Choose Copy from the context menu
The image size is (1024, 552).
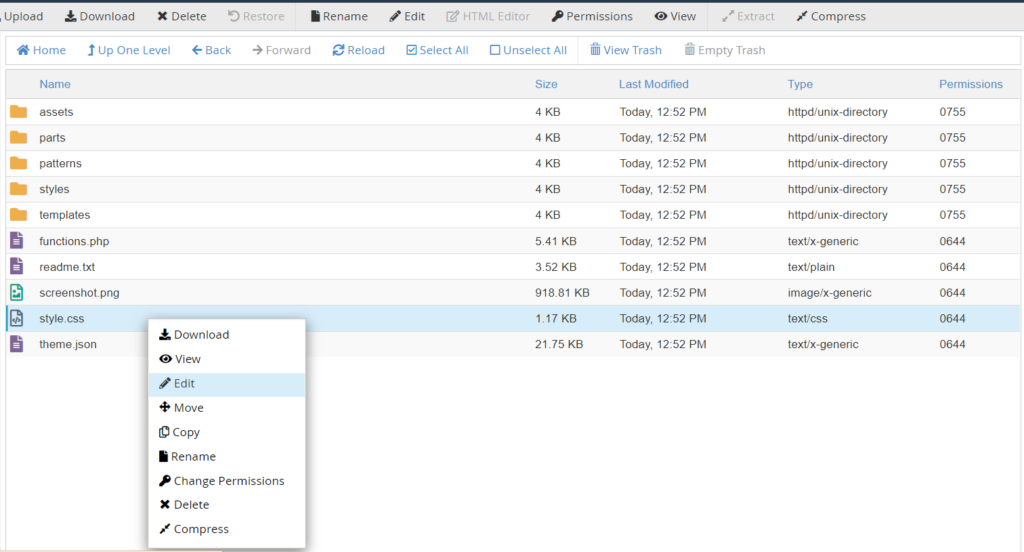pos(227,432)
